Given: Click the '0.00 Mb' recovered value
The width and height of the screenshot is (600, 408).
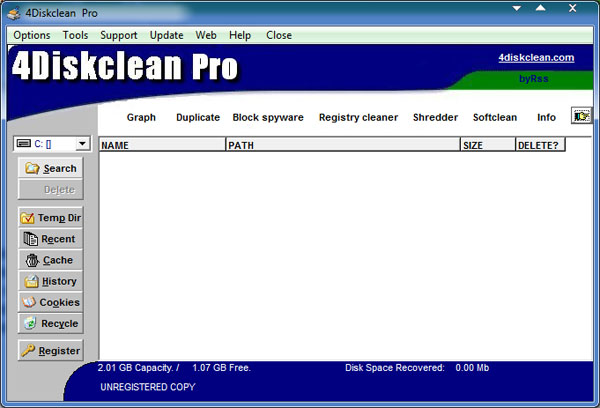Looking at the screenshot, I should (472, 368).
